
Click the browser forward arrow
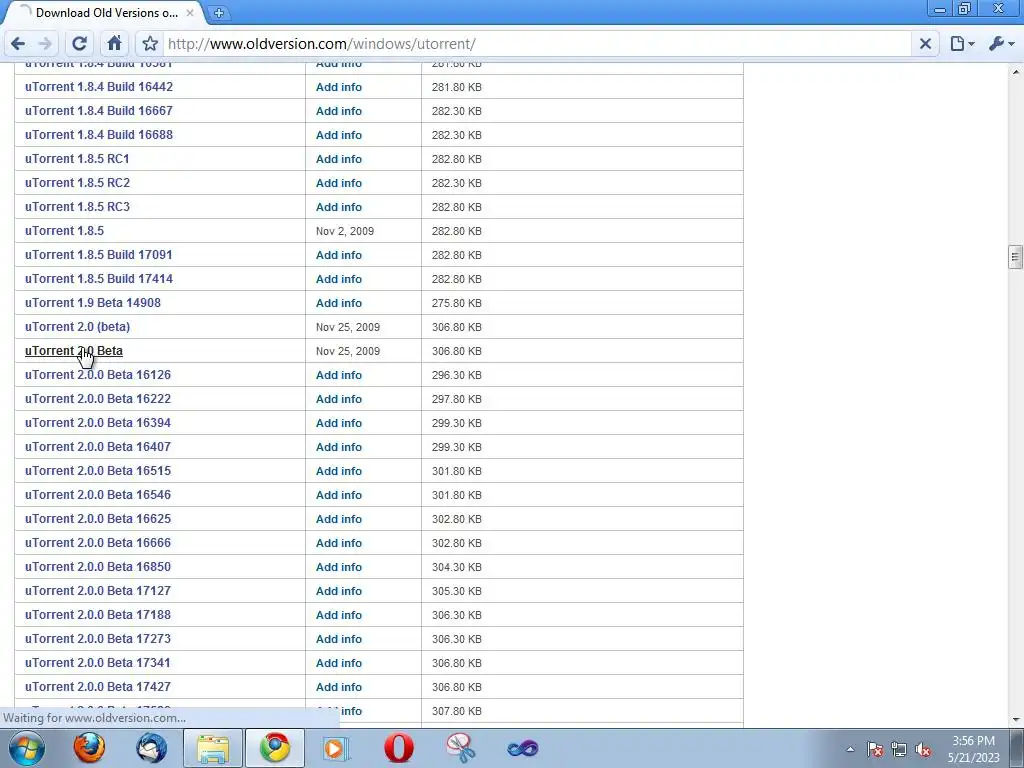(x=45, y=44)
